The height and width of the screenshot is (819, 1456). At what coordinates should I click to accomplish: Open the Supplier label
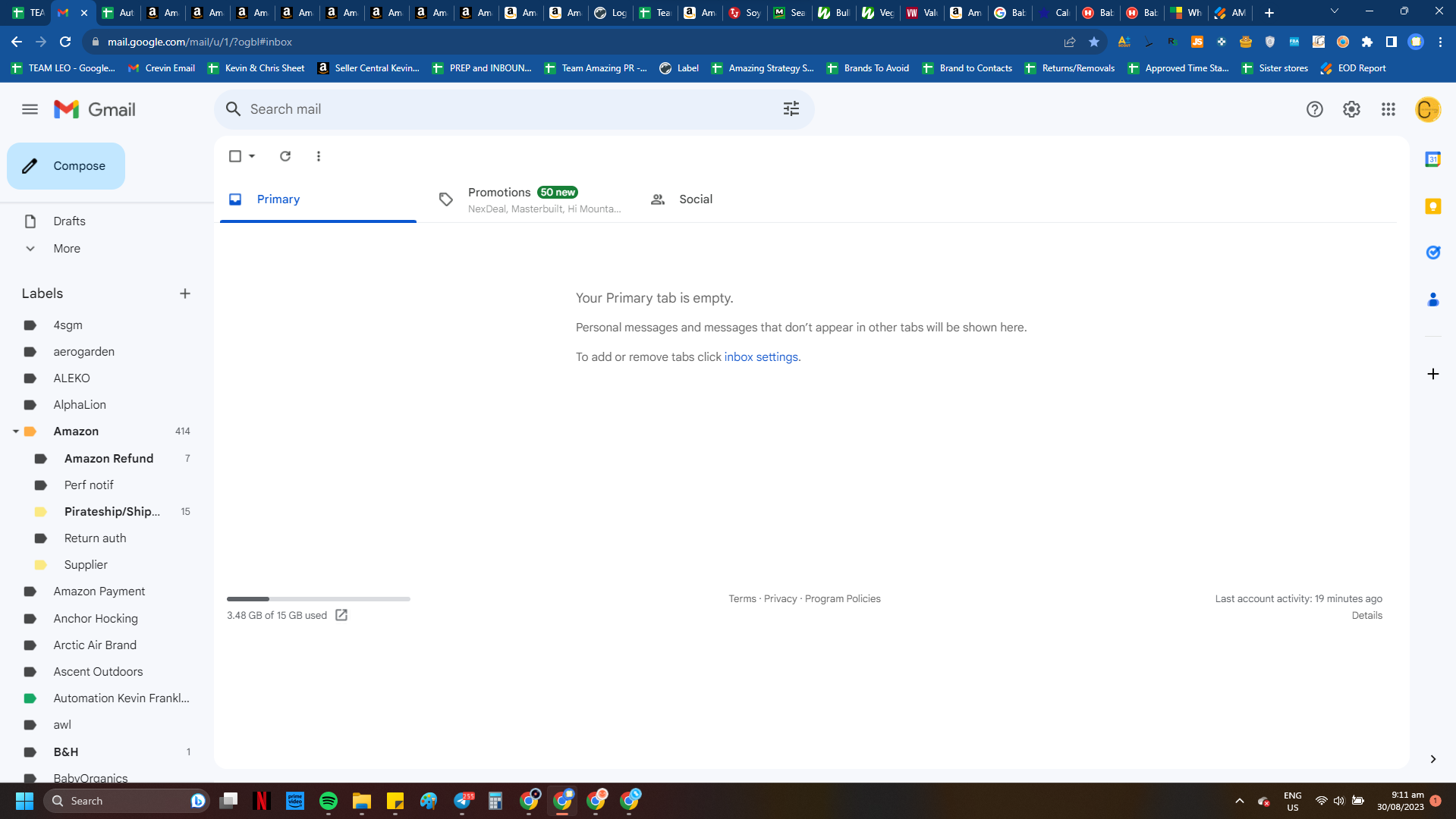coord(86,565)
